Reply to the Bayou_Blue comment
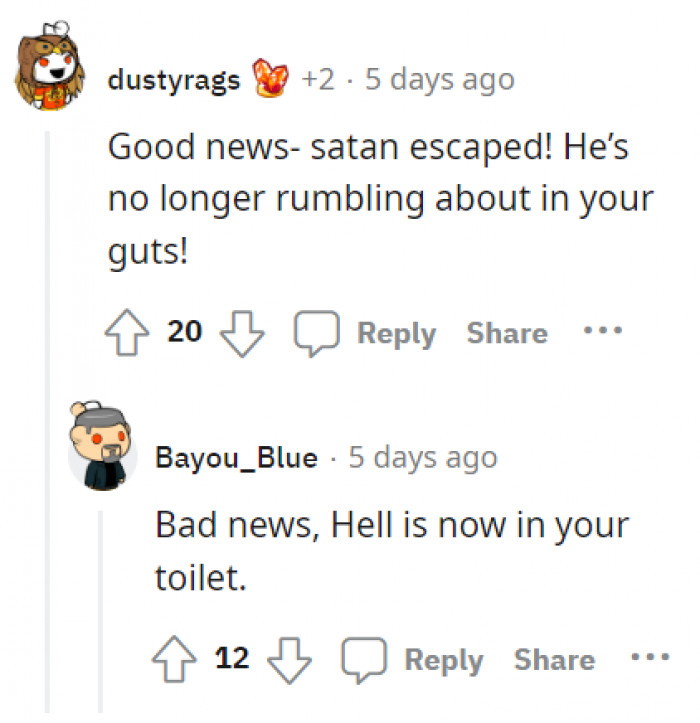Image resolution: width=700 pixels, height=723 pixels. 444,660
